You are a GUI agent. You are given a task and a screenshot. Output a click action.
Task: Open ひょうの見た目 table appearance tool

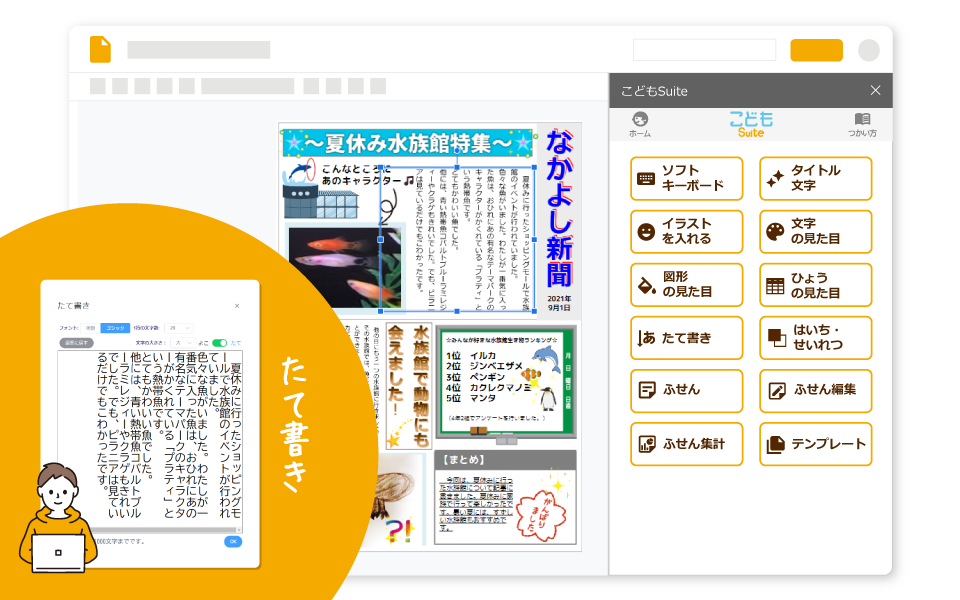coord(815,285)
